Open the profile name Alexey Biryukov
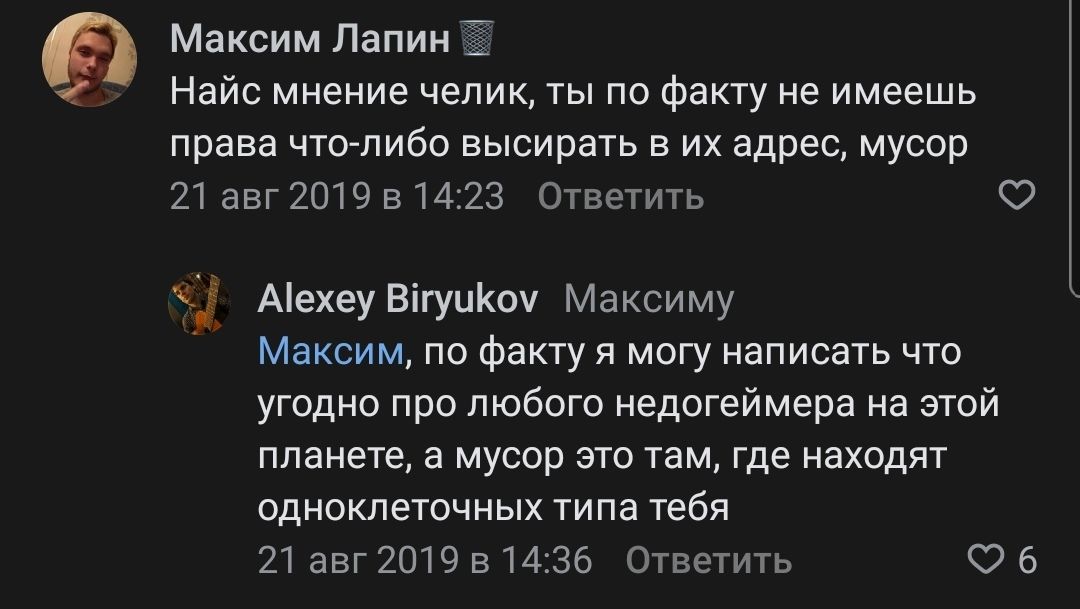The width and height of the screenshot is (1080, 609). point(398,299)
